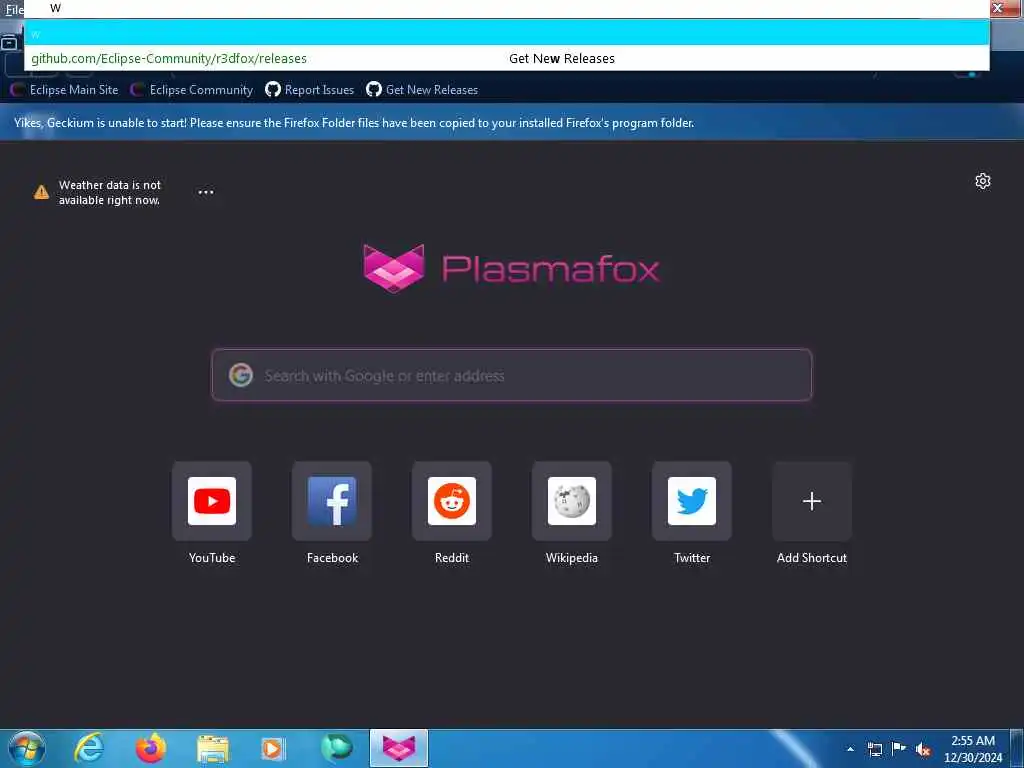
Task: Click the Add Shortcut plus tile
Action: 812,501
